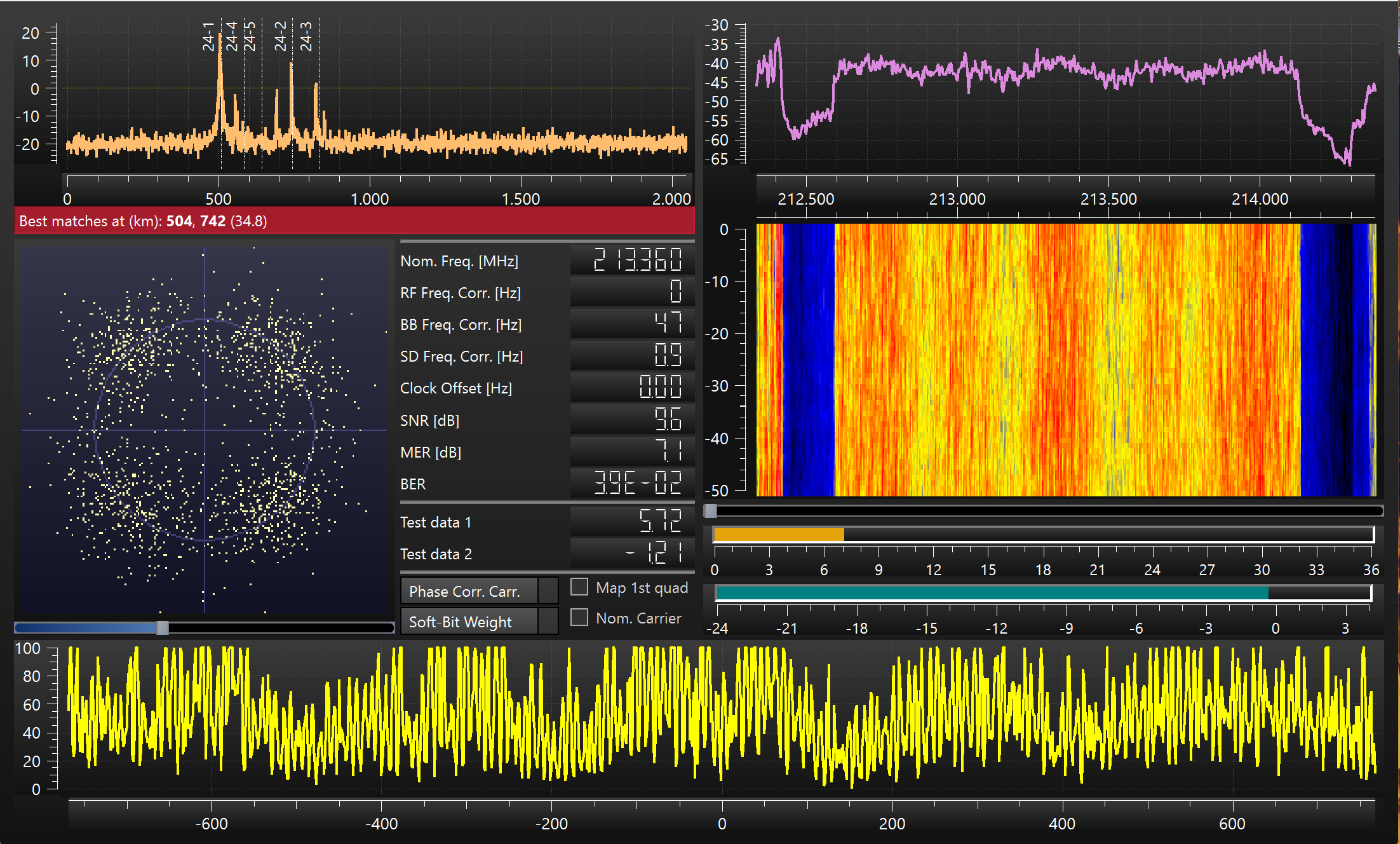Click the Test data 1 value field
Image resolution: width=1400 pixels, height=844 pixels.
click(632, 522)
